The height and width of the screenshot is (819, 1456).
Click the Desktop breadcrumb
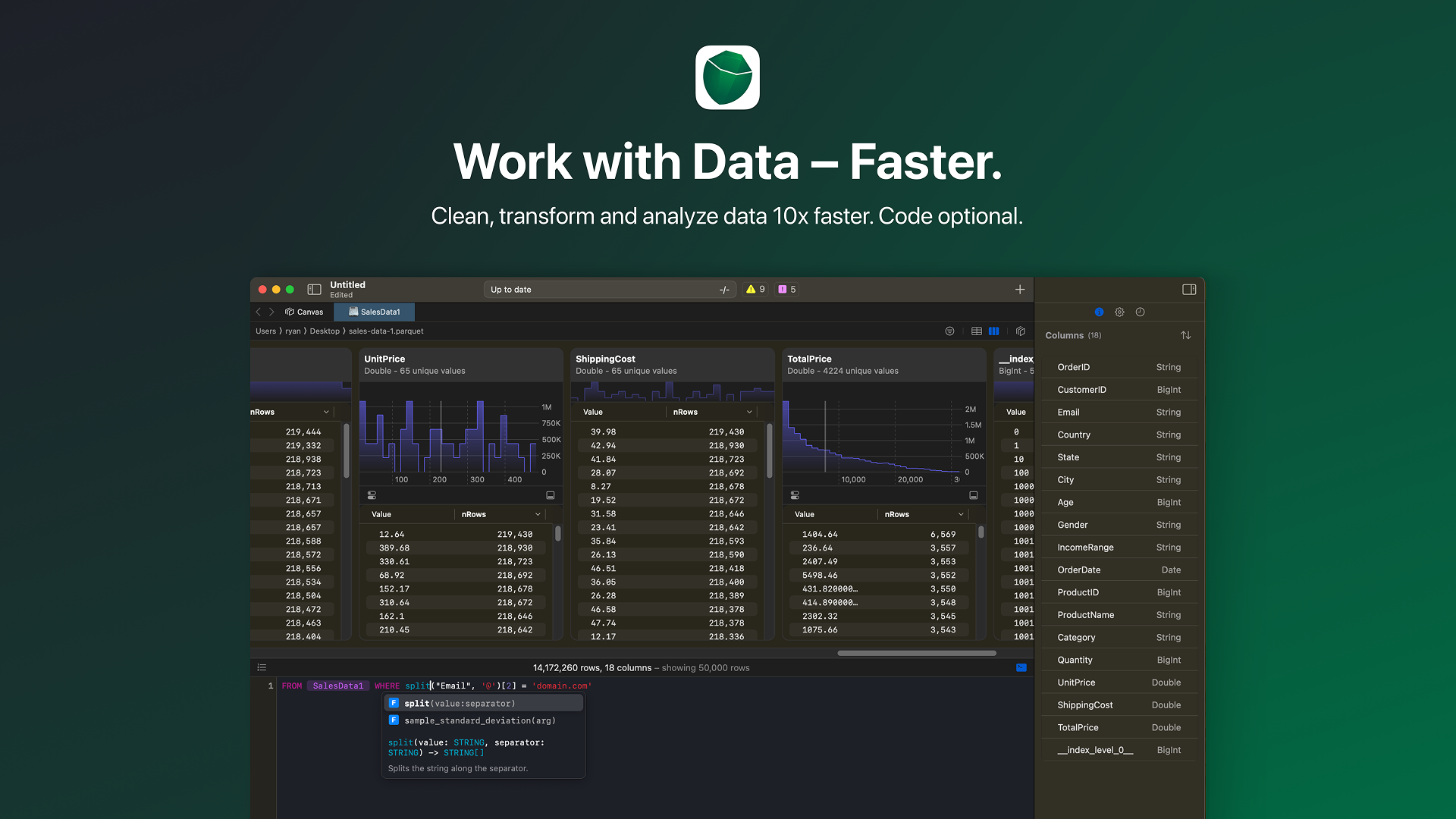coord(325,331)
